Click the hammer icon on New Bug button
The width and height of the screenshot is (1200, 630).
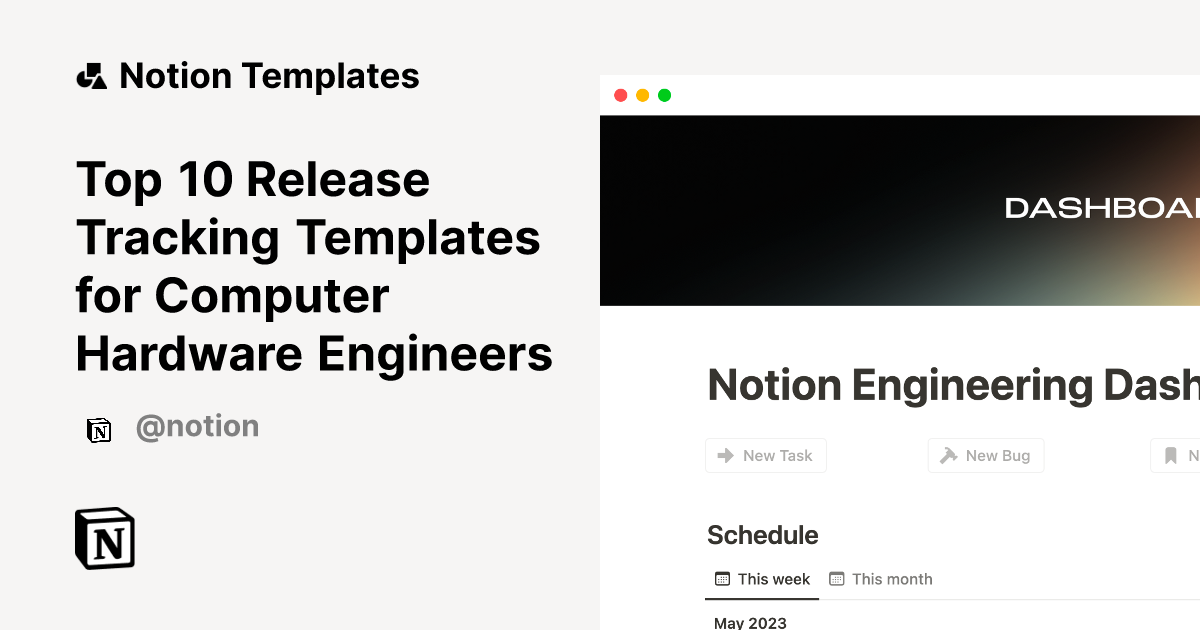tap(947, 455)
